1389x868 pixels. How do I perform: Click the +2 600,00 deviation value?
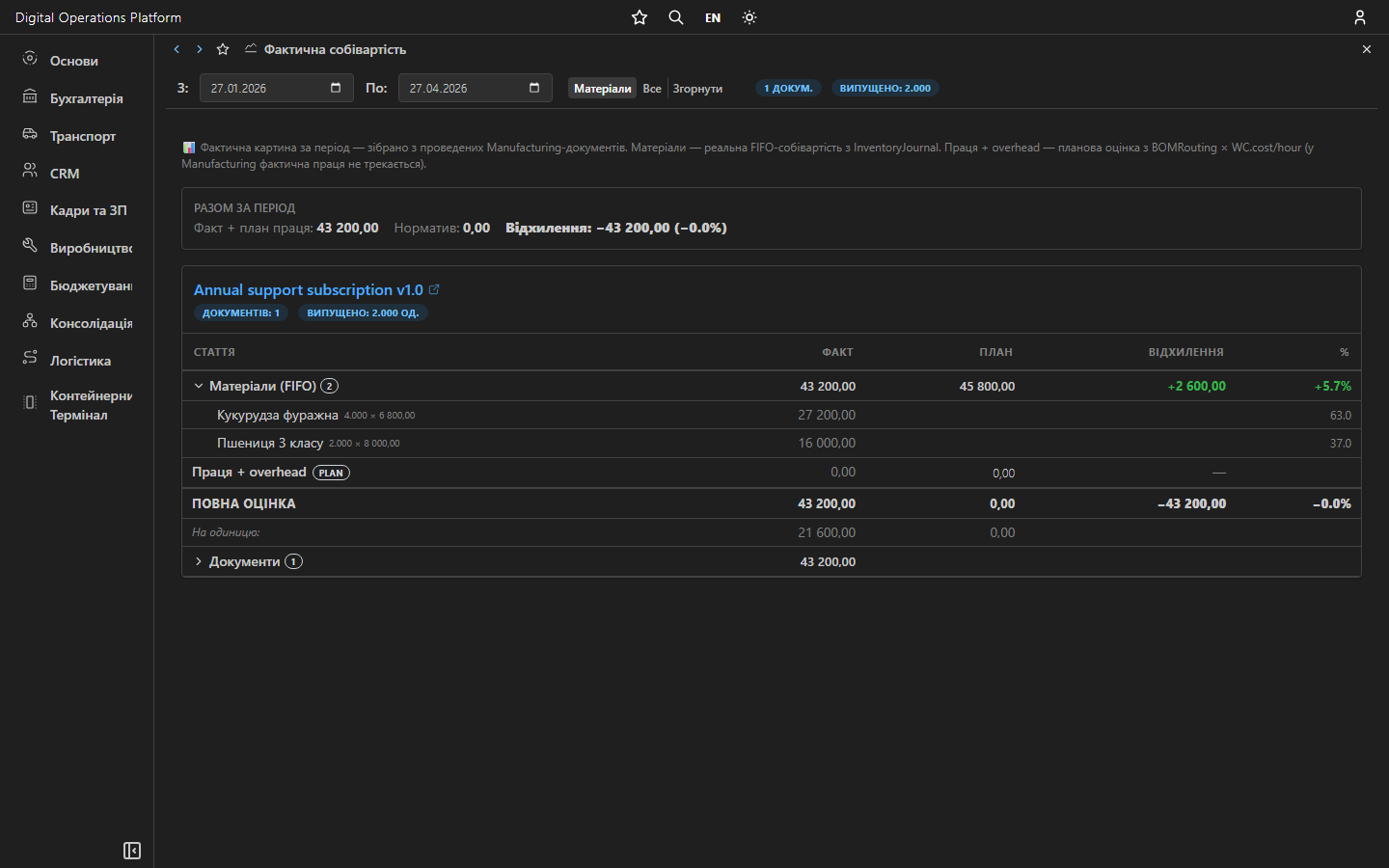(x=1196, y=386)
